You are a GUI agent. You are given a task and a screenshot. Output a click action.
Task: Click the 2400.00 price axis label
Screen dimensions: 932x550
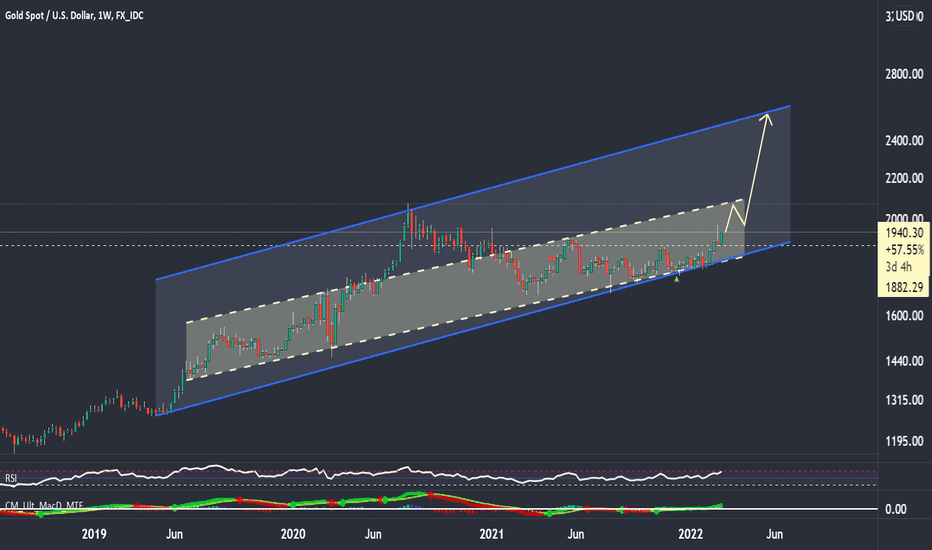(904, 141)
